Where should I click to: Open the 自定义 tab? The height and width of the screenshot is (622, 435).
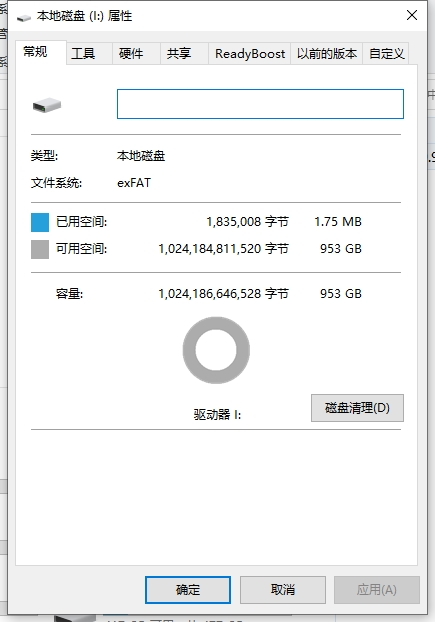386,54
